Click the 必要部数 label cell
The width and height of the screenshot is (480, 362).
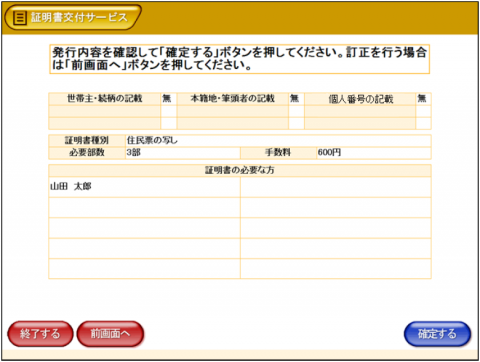pos(87,153)
